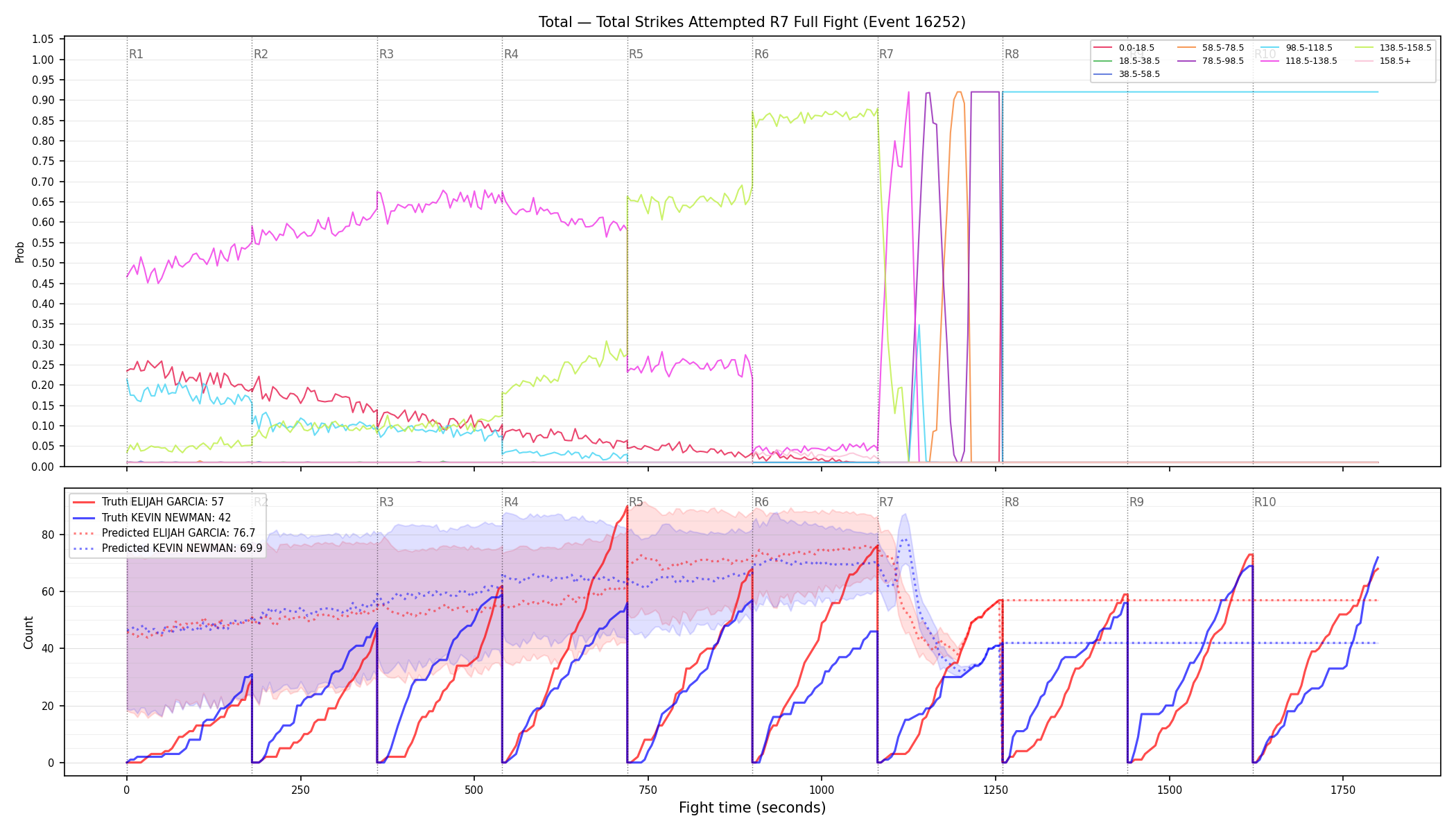
Task: Click the R3 round marker in bottom chart
Action: click(386, 502)
